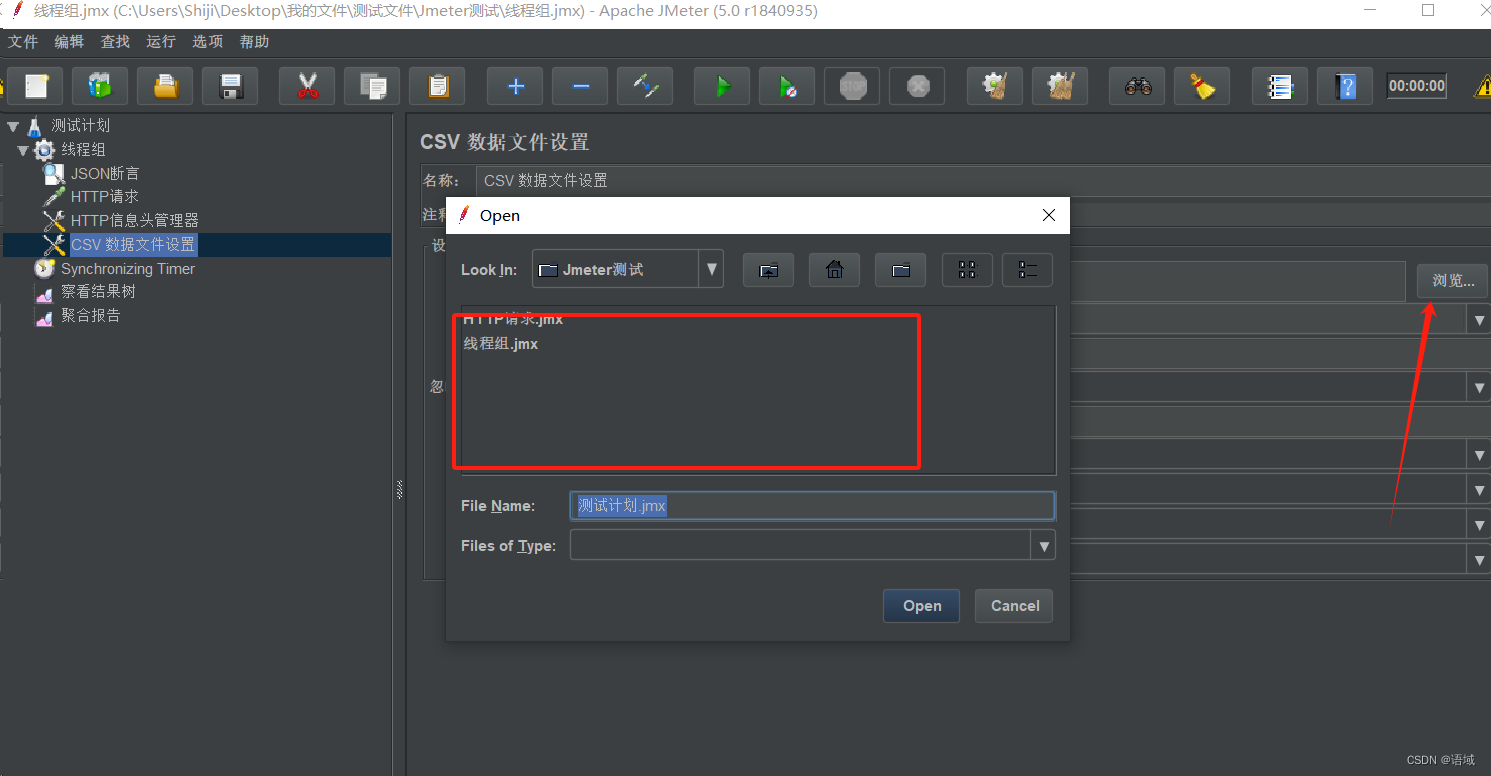1491x776 pixels.
Task: Open the first dropdown arrow below 浏览 button
Action: click(x=1479, y=320)
